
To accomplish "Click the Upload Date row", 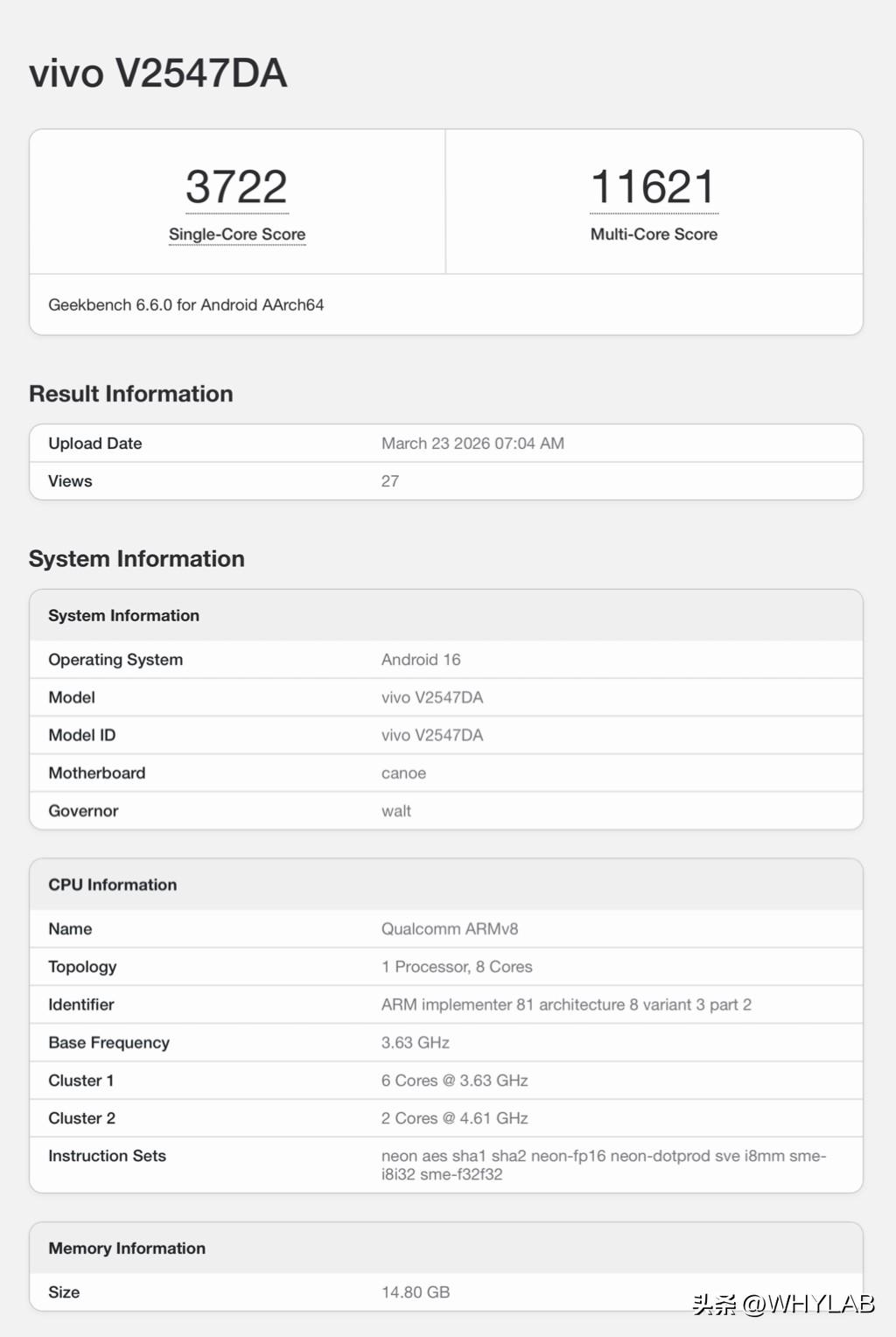I will tap(94, 443).
